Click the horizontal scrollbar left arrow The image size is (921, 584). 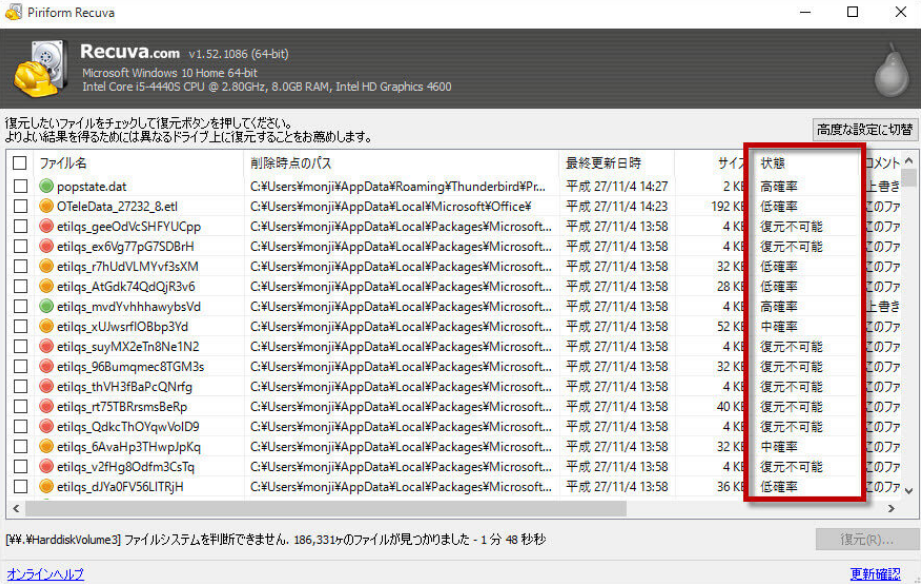16,508
